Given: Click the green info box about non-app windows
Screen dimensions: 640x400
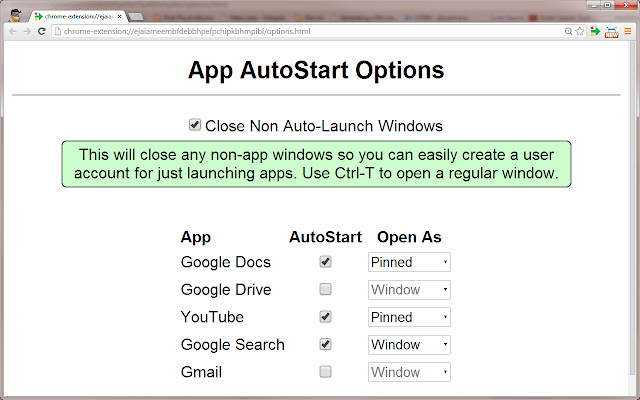Looking at the screenshot, I should tap(316, 164).
